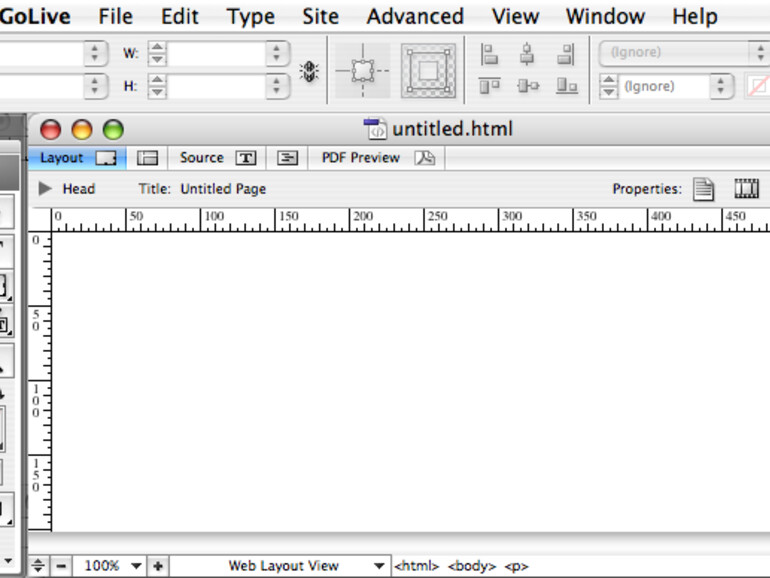Image resolution: width=770 pixels, height=578 pixels.
Task: Open the outline editor tab icon
Action: coord(287,158)
